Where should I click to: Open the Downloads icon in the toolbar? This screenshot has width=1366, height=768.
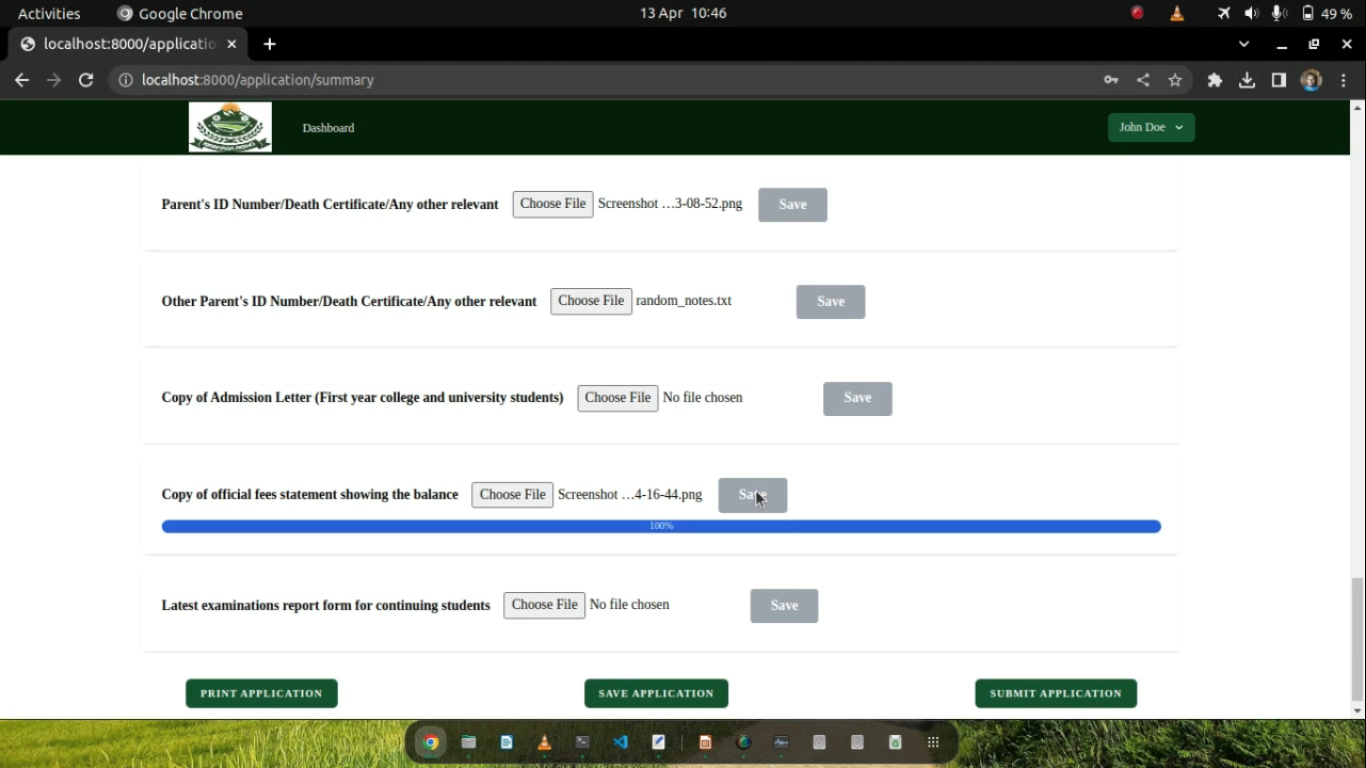1247,80
